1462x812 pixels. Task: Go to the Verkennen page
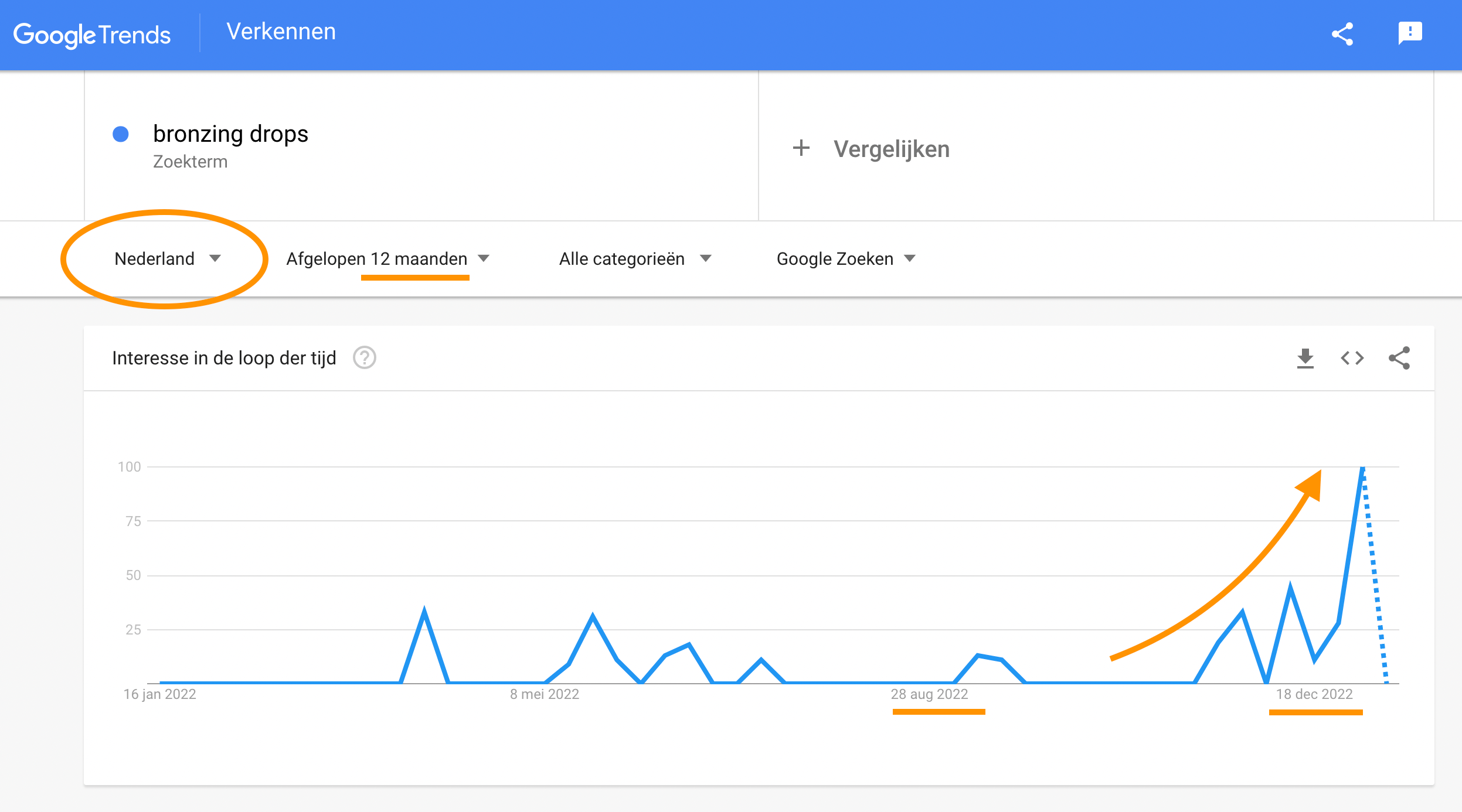pyautogui.click(x=281, y=32)
